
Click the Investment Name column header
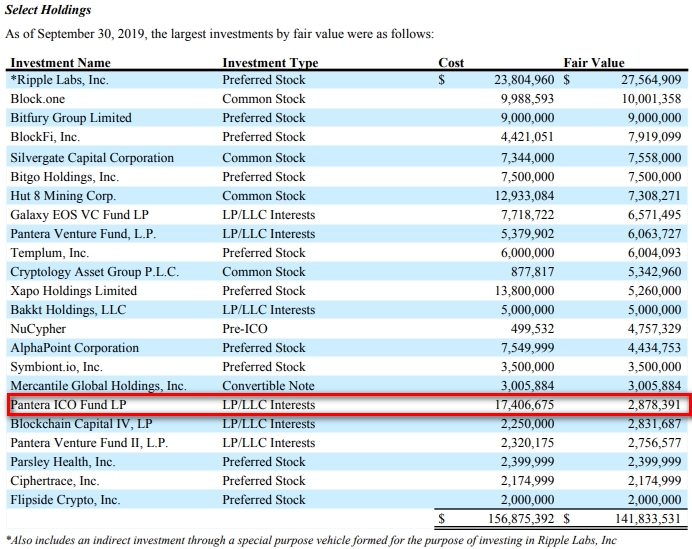click(x=60, y=63)
